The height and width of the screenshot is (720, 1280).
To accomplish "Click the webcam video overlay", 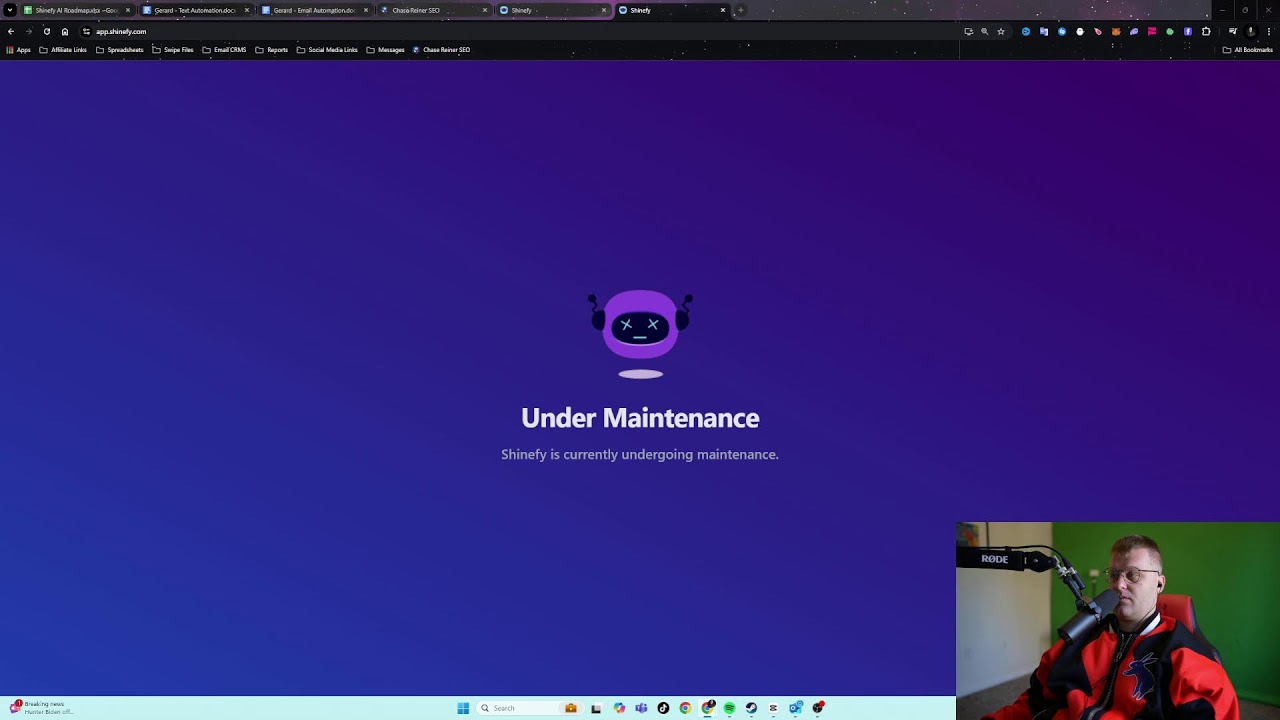I will tap(1118, 621).
